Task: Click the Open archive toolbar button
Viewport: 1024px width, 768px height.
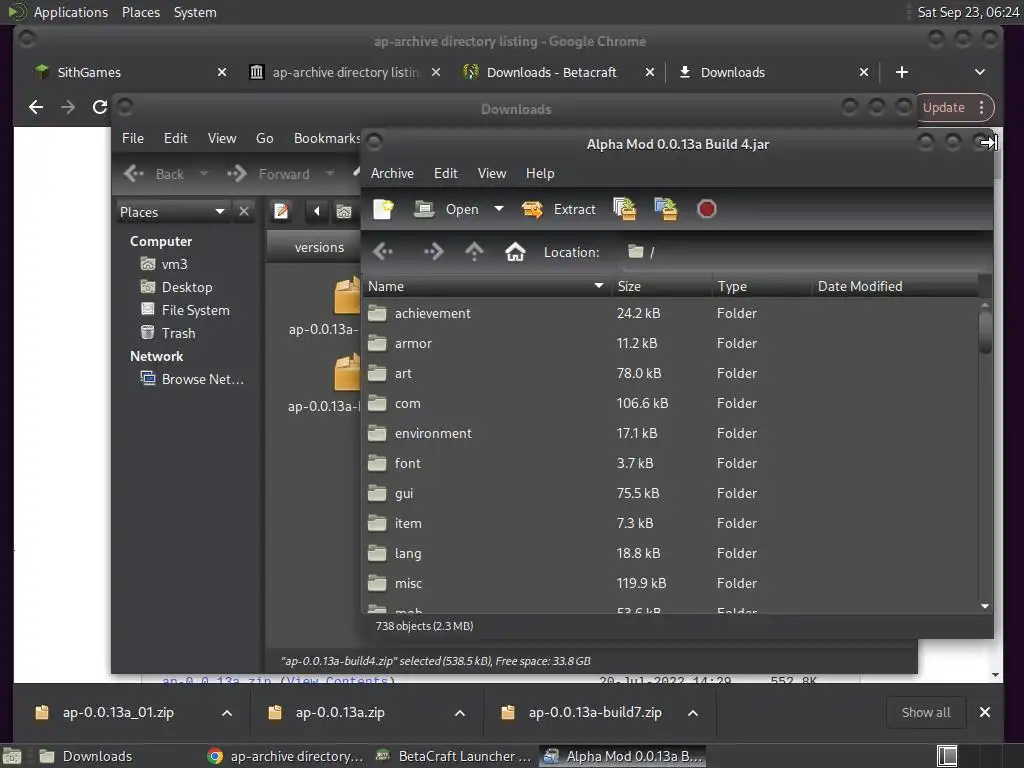Action: pos(447,209)
